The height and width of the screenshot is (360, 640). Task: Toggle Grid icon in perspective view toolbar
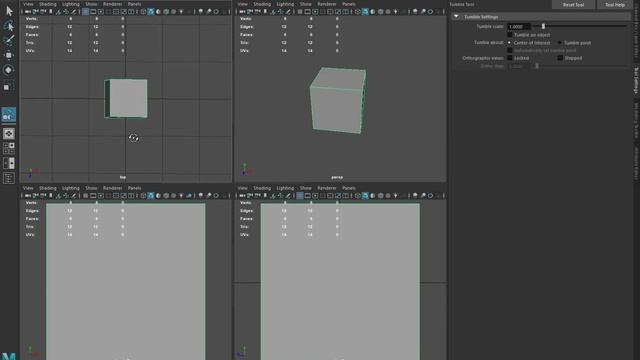point(300,12)
